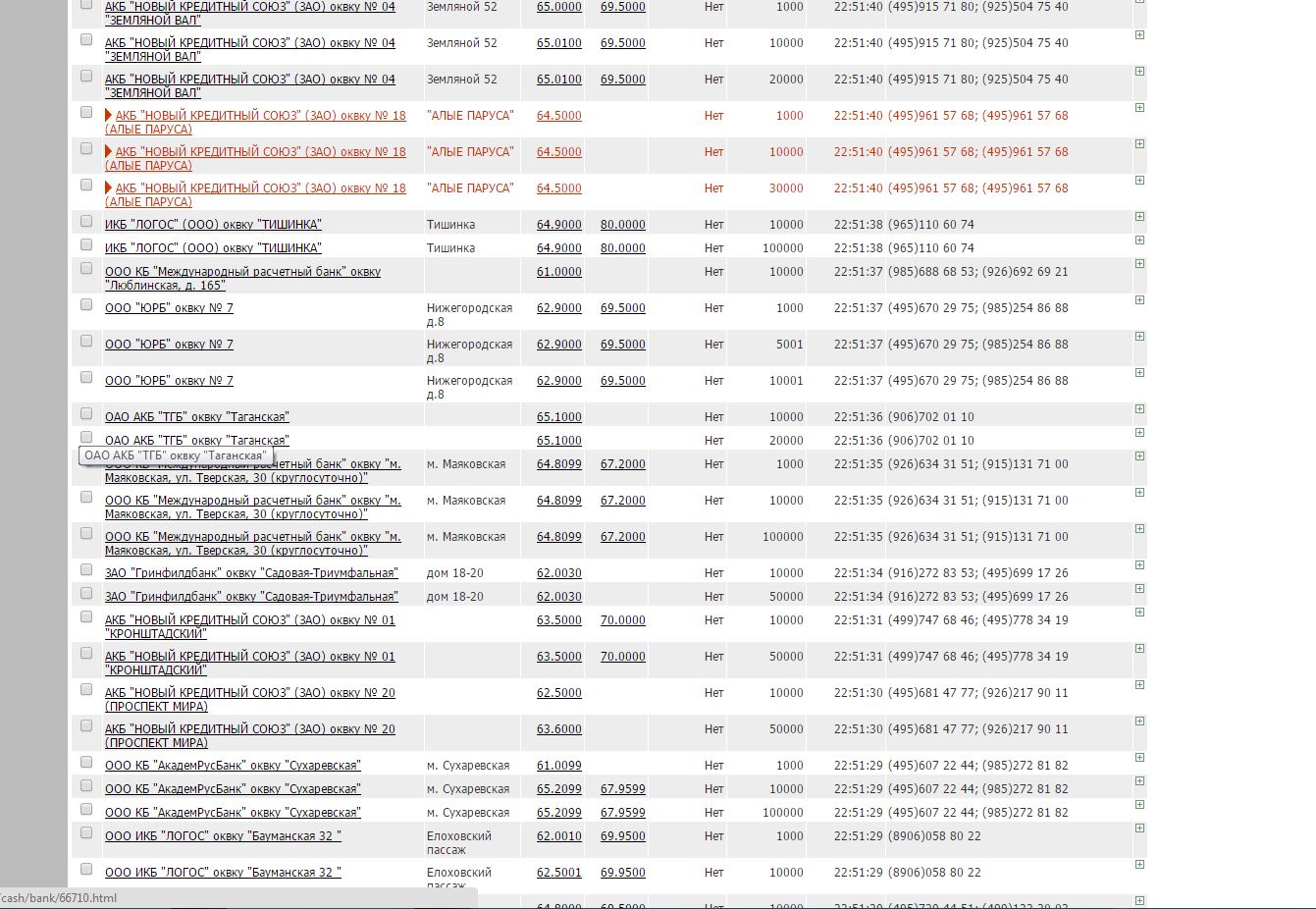Open ООО ЮРБ оквку № 7 link in 1000 row

[x=169, y=308]
